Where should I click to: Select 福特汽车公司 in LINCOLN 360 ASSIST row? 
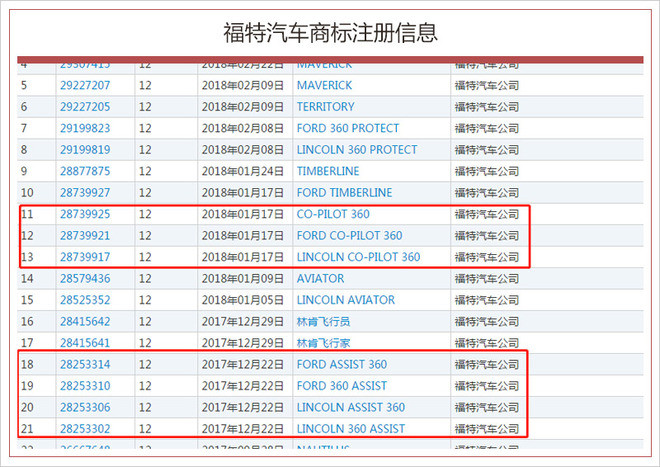(487, 429)
